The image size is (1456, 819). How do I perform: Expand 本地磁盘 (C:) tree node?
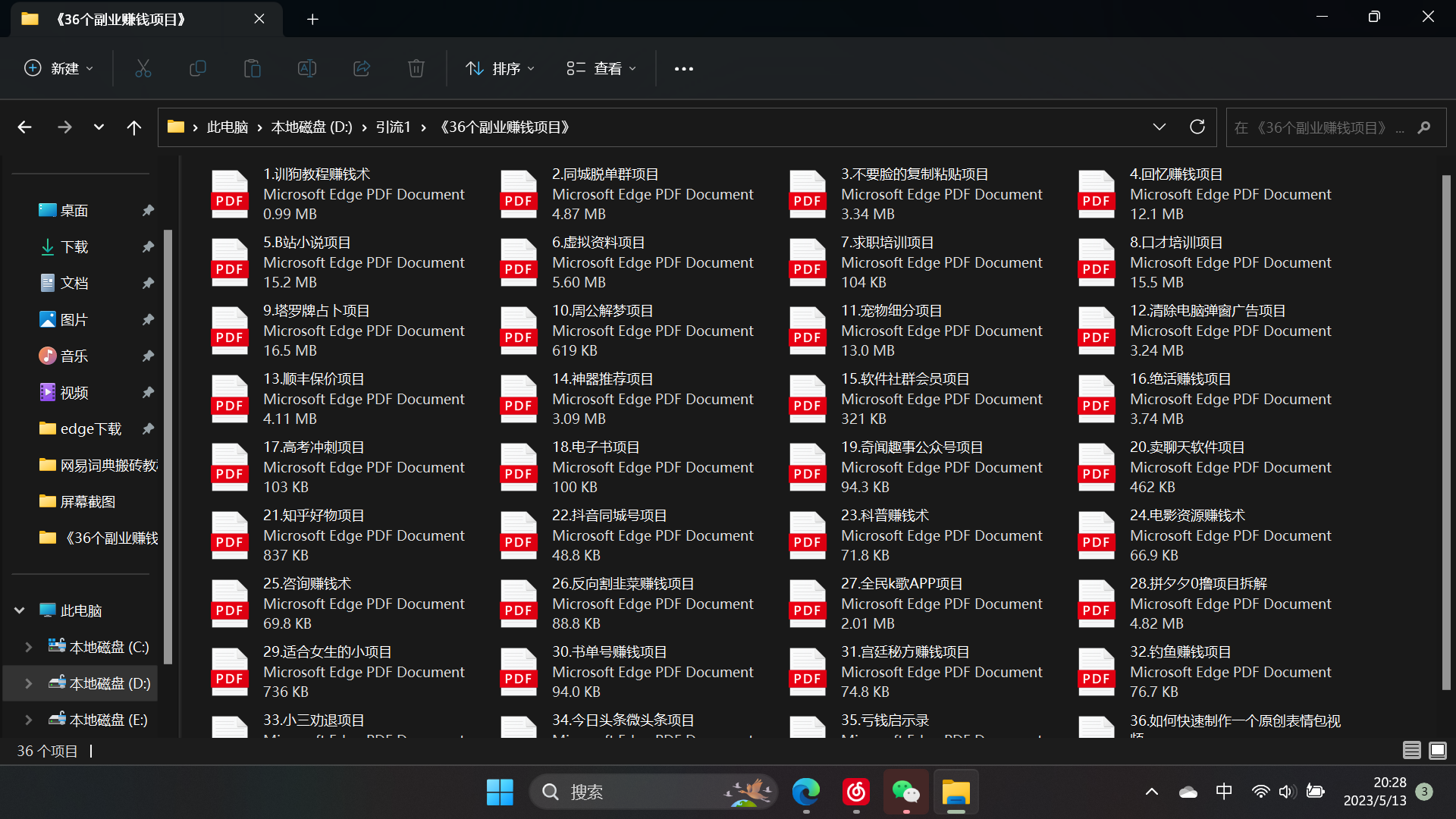click(29, 647)
